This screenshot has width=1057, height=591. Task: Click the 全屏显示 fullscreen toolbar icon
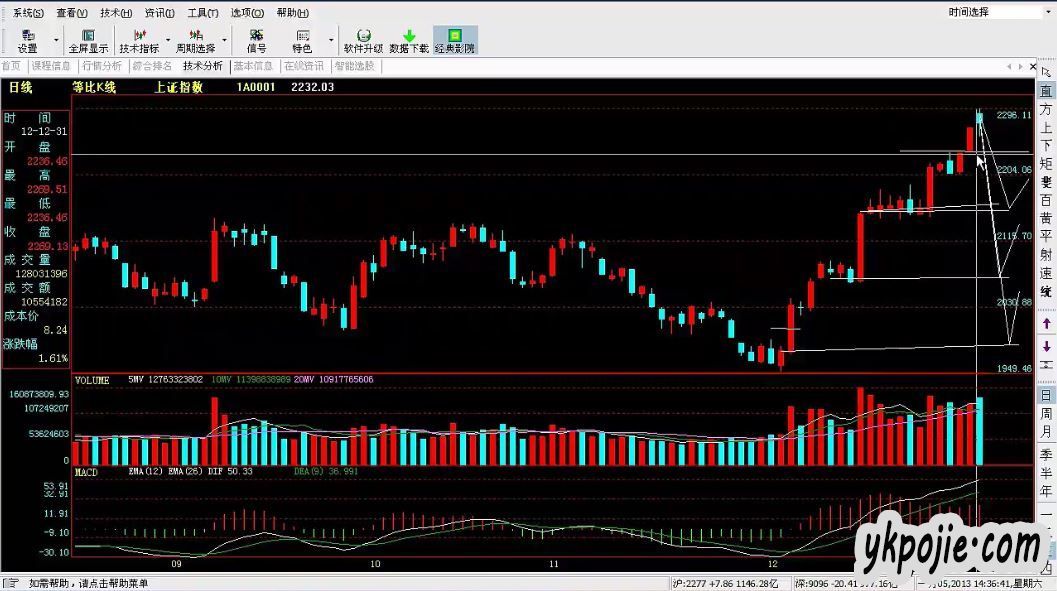pos(88,41)
